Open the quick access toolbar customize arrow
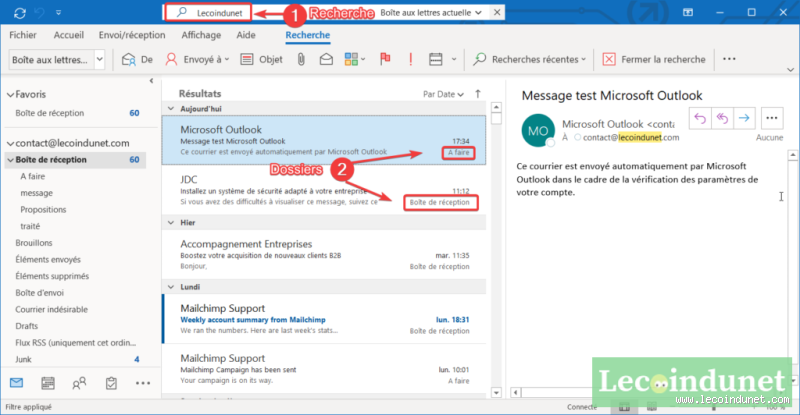 (x=58, y=13)
